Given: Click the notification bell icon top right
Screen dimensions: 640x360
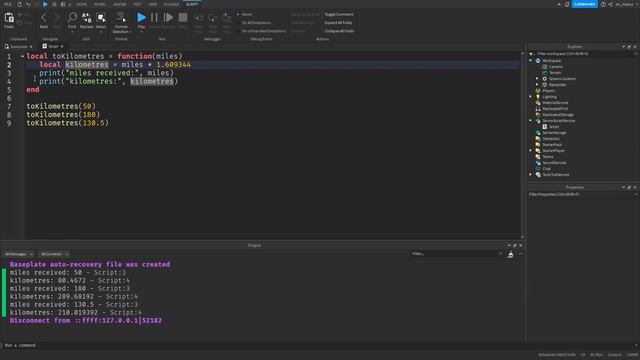Looking at the screenshot, I should click(x=567, y=4).
